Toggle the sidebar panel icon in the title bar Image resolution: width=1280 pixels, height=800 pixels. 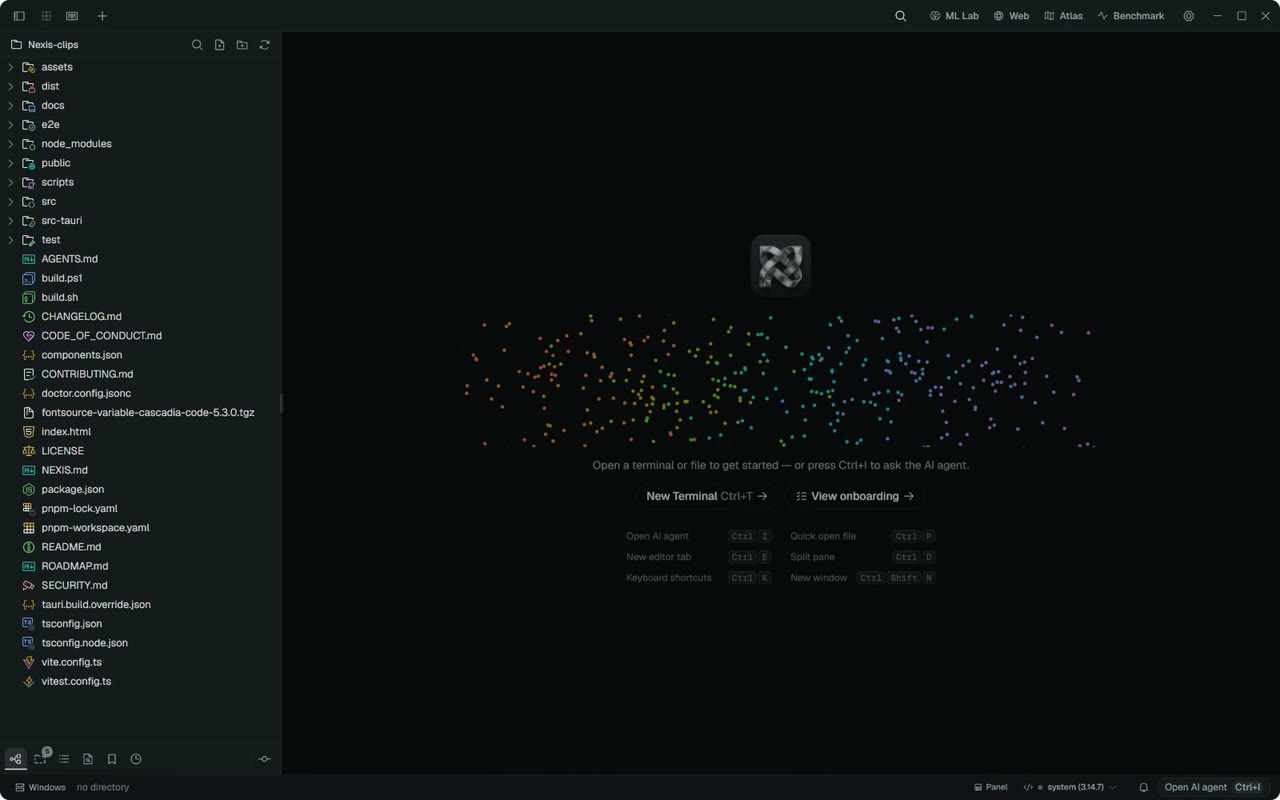point(19,16)
